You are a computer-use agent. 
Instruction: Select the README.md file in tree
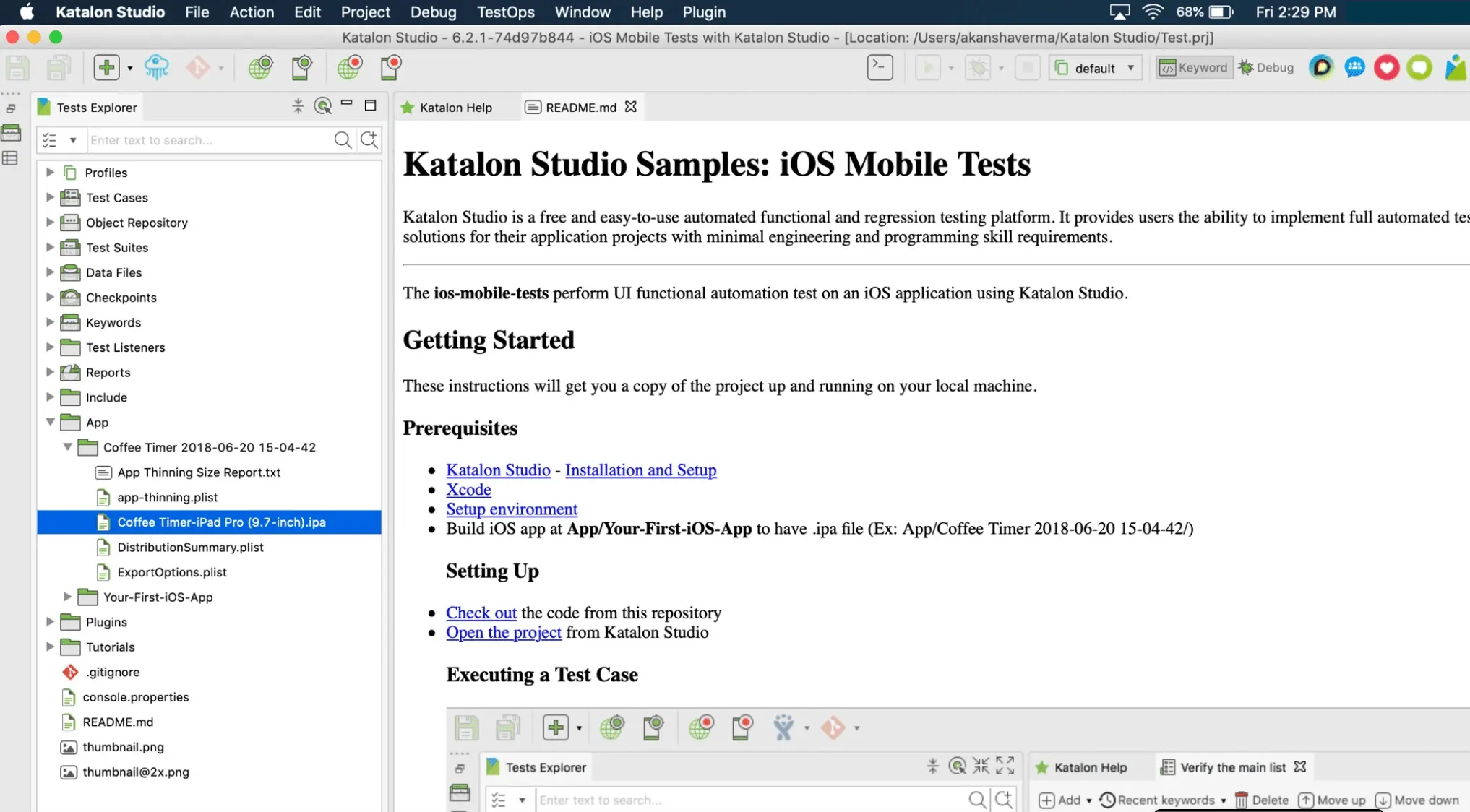click(118, 722)
